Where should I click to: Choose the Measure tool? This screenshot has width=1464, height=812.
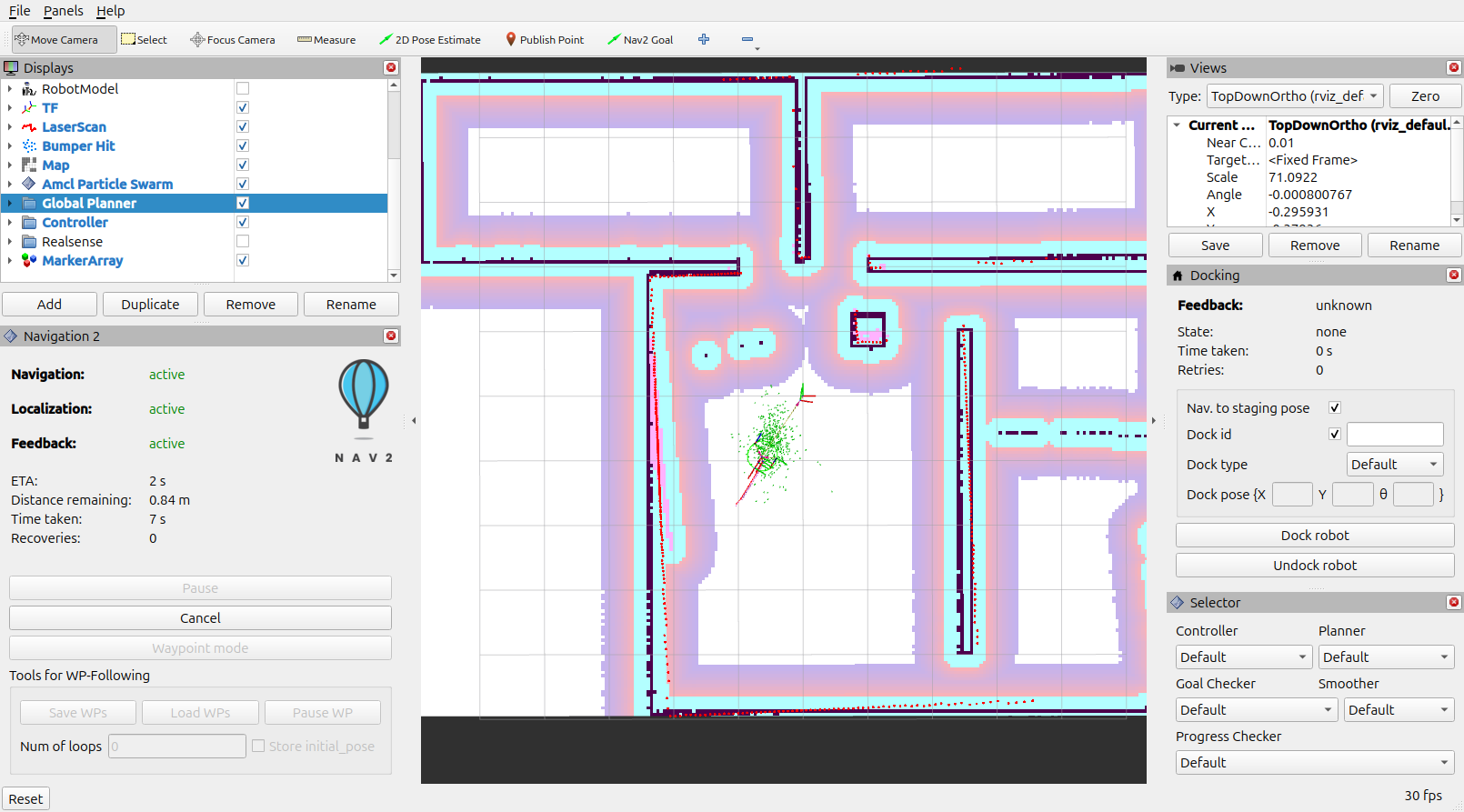(326, 40)
